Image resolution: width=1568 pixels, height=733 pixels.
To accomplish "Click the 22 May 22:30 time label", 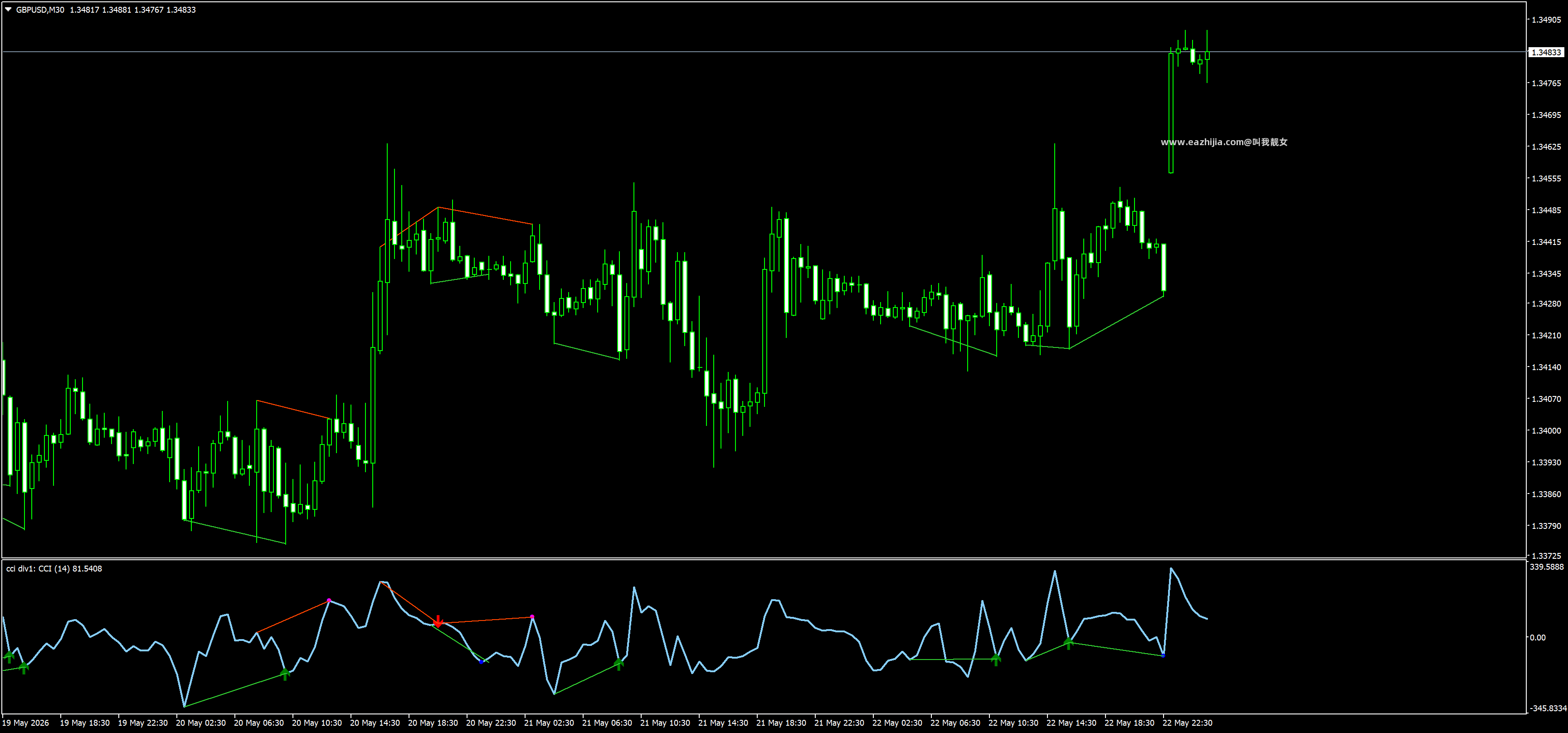I will [x=1188, y=723].
